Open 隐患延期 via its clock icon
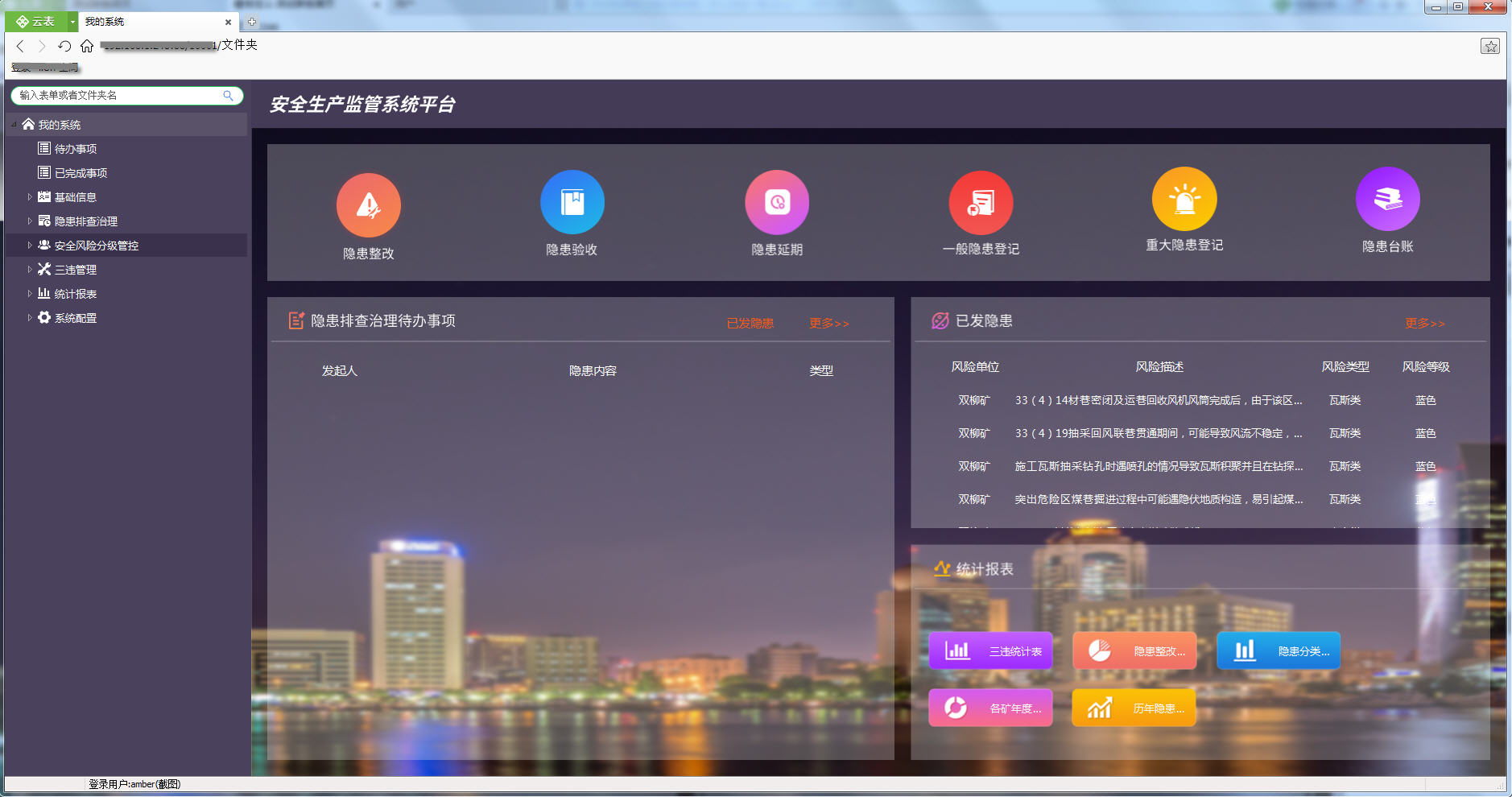The image size is (1512, 797). pyautogui.click(x=776, y=202)
